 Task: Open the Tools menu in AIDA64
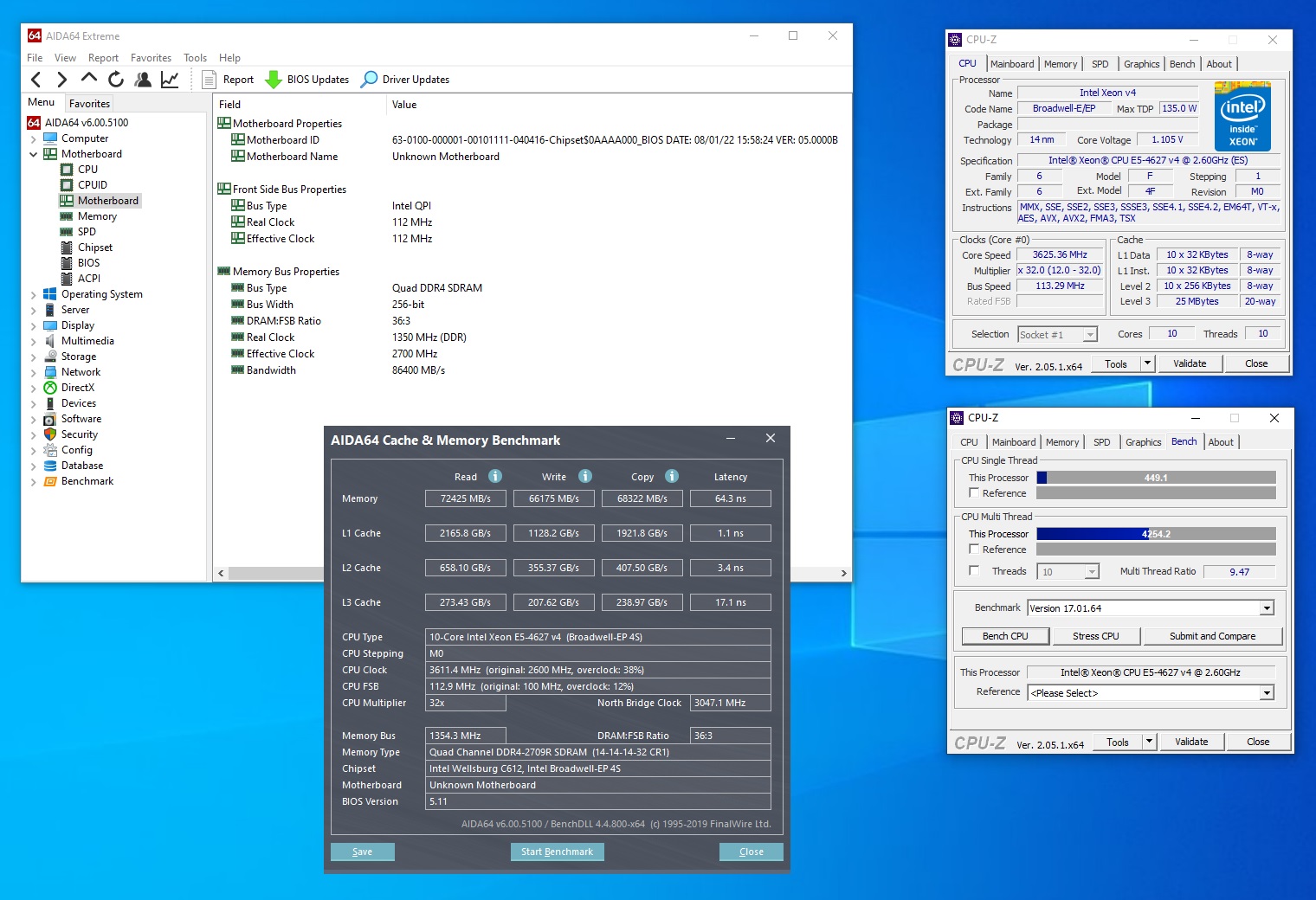tap(195, 58)
